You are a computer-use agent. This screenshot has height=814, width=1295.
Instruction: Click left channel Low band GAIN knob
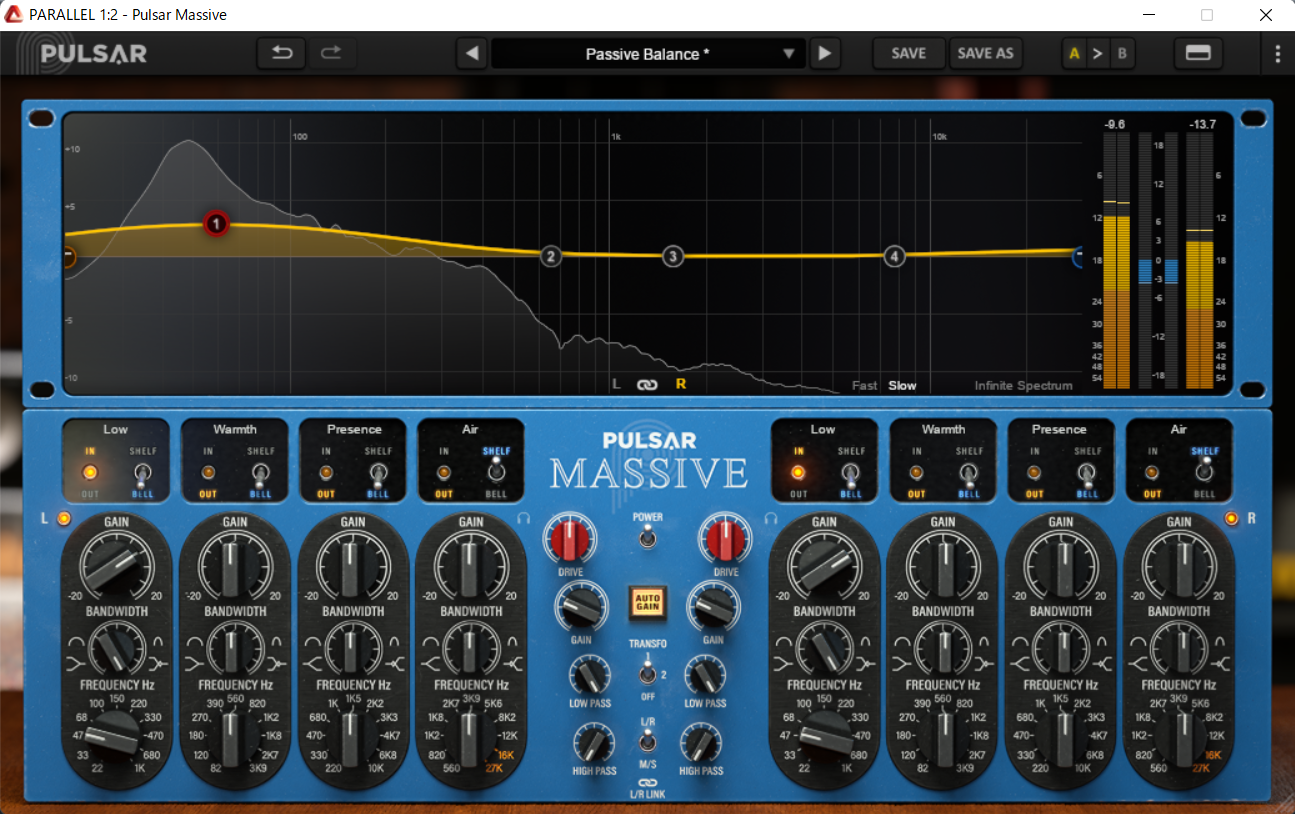(116, 566)
